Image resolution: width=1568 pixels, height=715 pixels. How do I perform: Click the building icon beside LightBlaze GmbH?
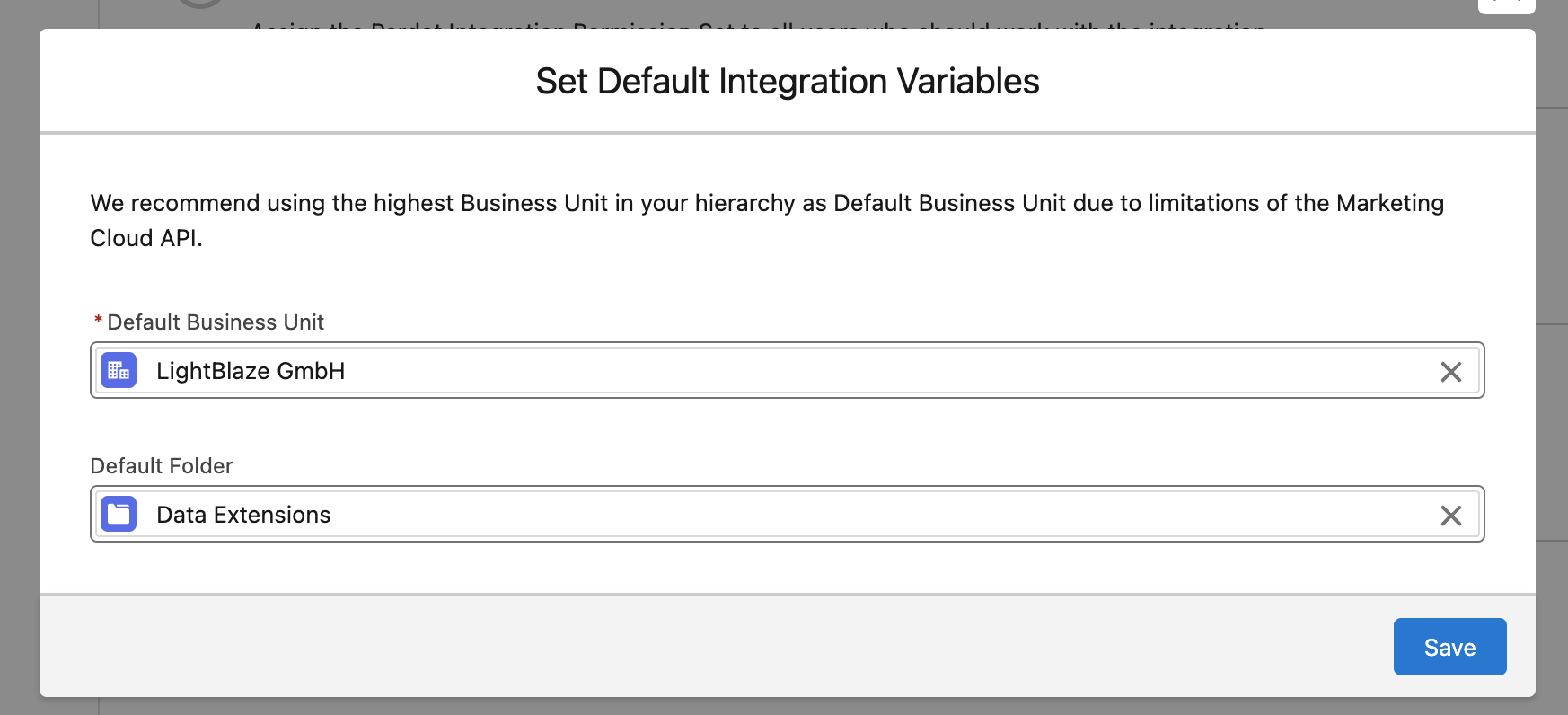click(x=119, y=371)
